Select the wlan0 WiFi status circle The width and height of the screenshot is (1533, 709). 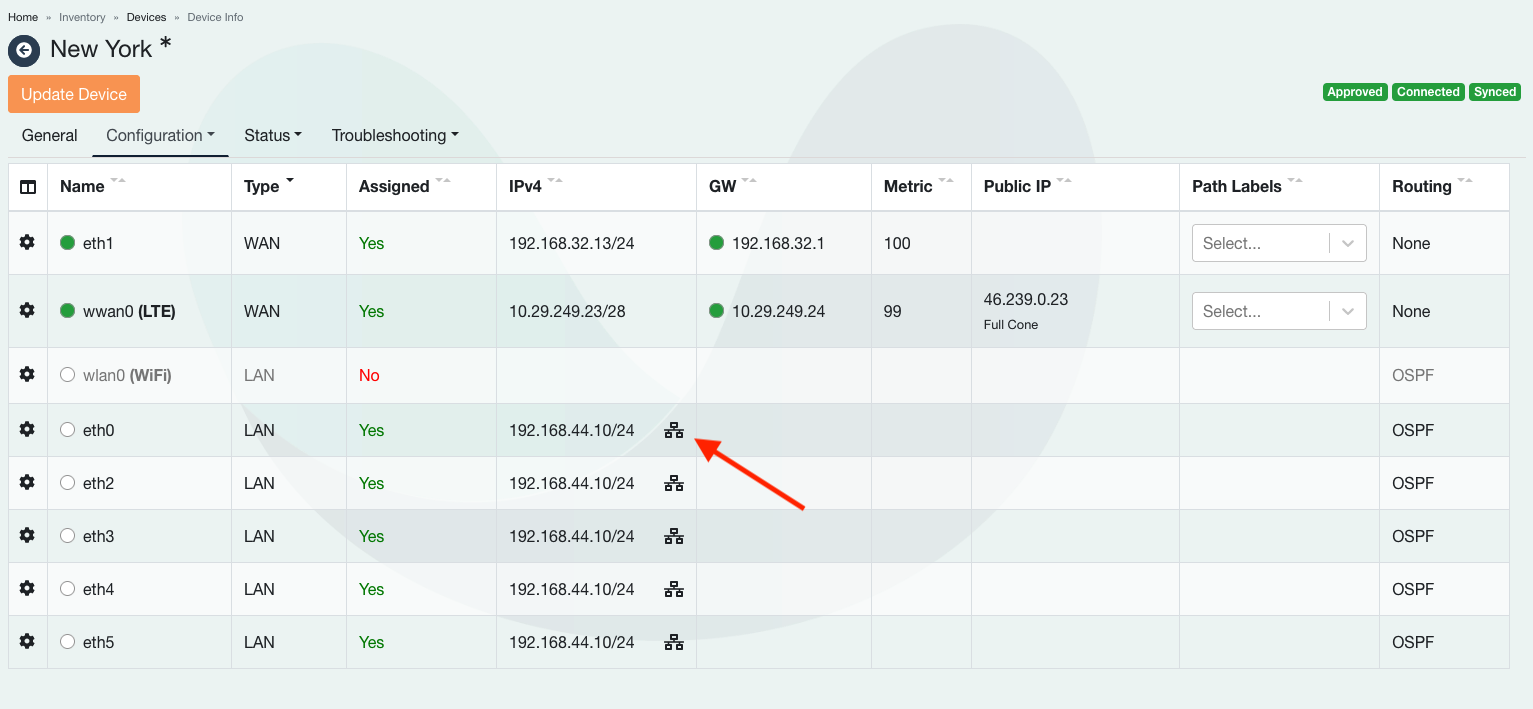(x=68, y=375)
